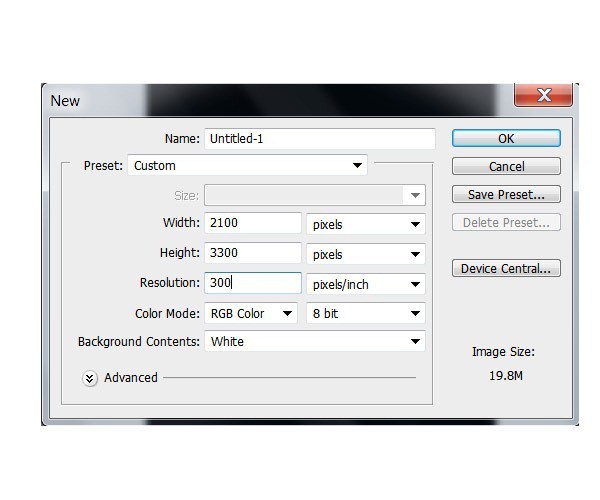600x500 pixels.
Task: Click the Delete Preset... button
Action: pos(506,223)
